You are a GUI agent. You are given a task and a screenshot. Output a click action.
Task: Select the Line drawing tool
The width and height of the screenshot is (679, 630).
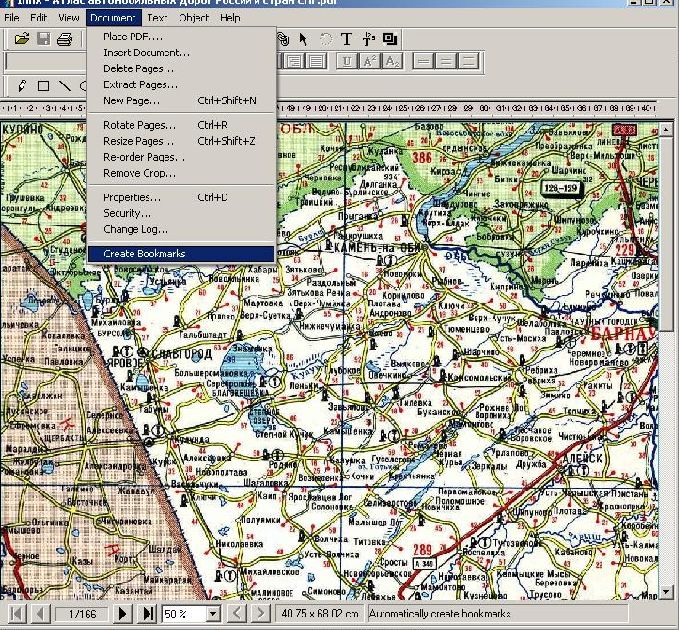(65, 86)
